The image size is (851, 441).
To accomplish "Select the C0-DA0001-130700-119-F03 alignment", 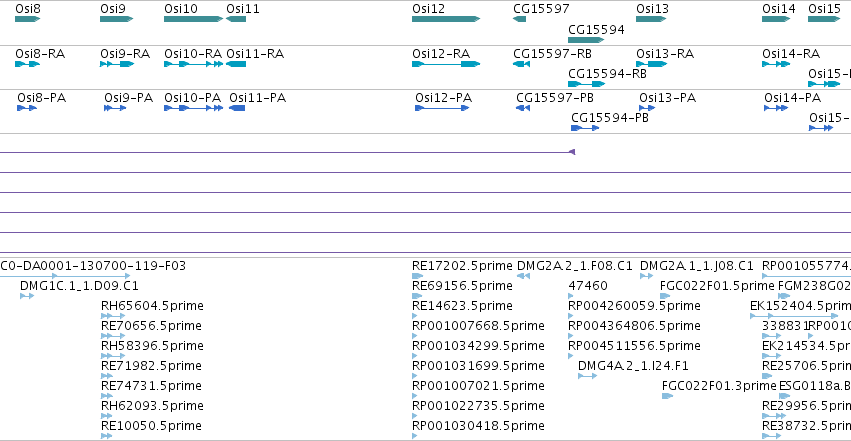I will pyautogui.click(x=65, y=276).
